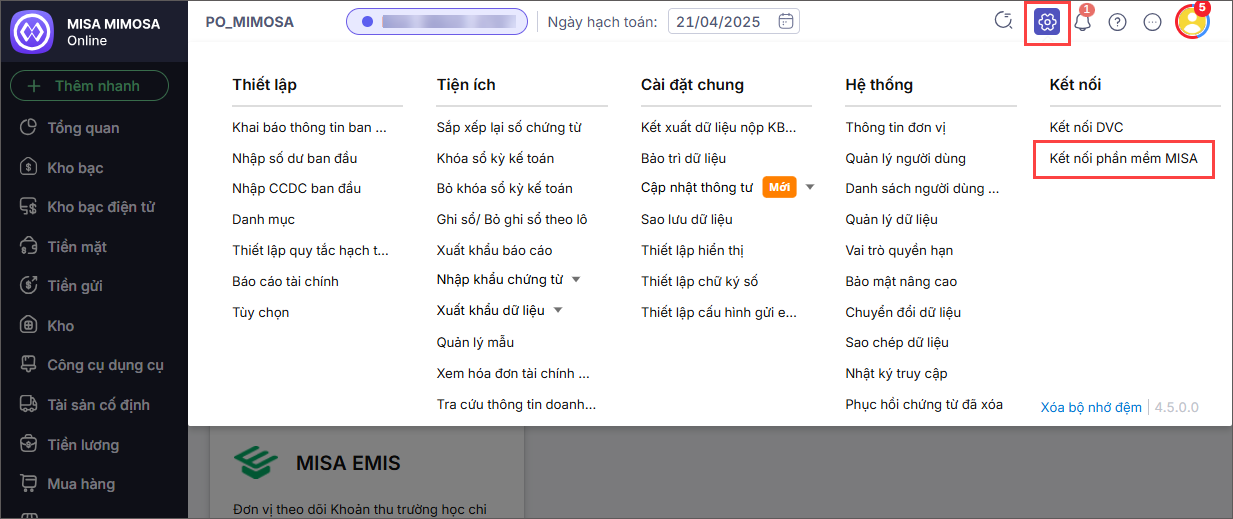Open the Tài sản cố định sidebar icon
Screen dimensions: 1233x519
[29, 404]
